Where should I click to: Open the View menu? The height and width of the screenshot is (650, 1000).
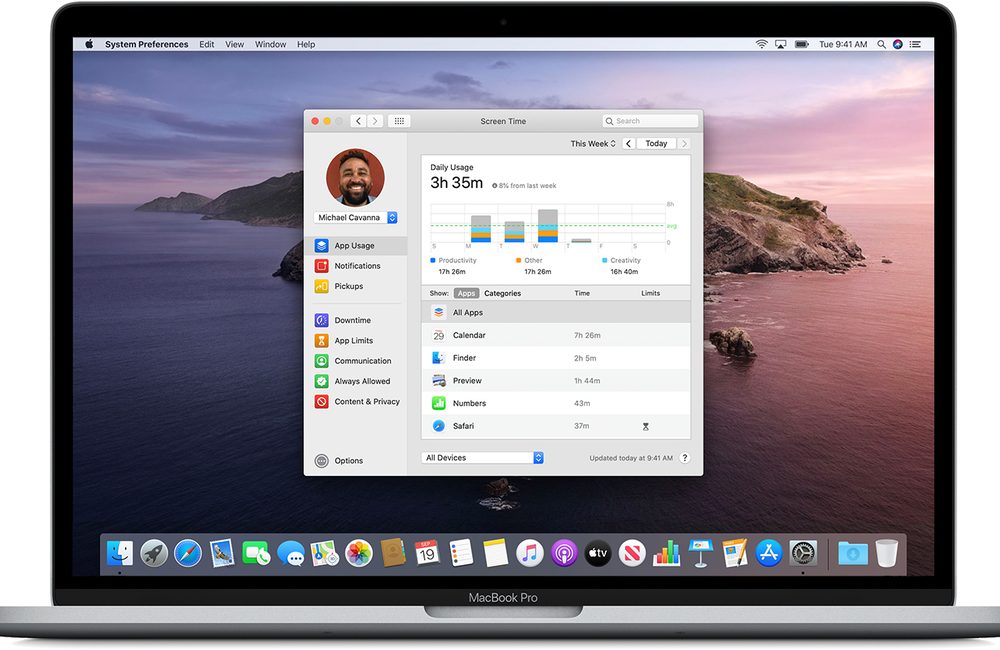point(235,44)
